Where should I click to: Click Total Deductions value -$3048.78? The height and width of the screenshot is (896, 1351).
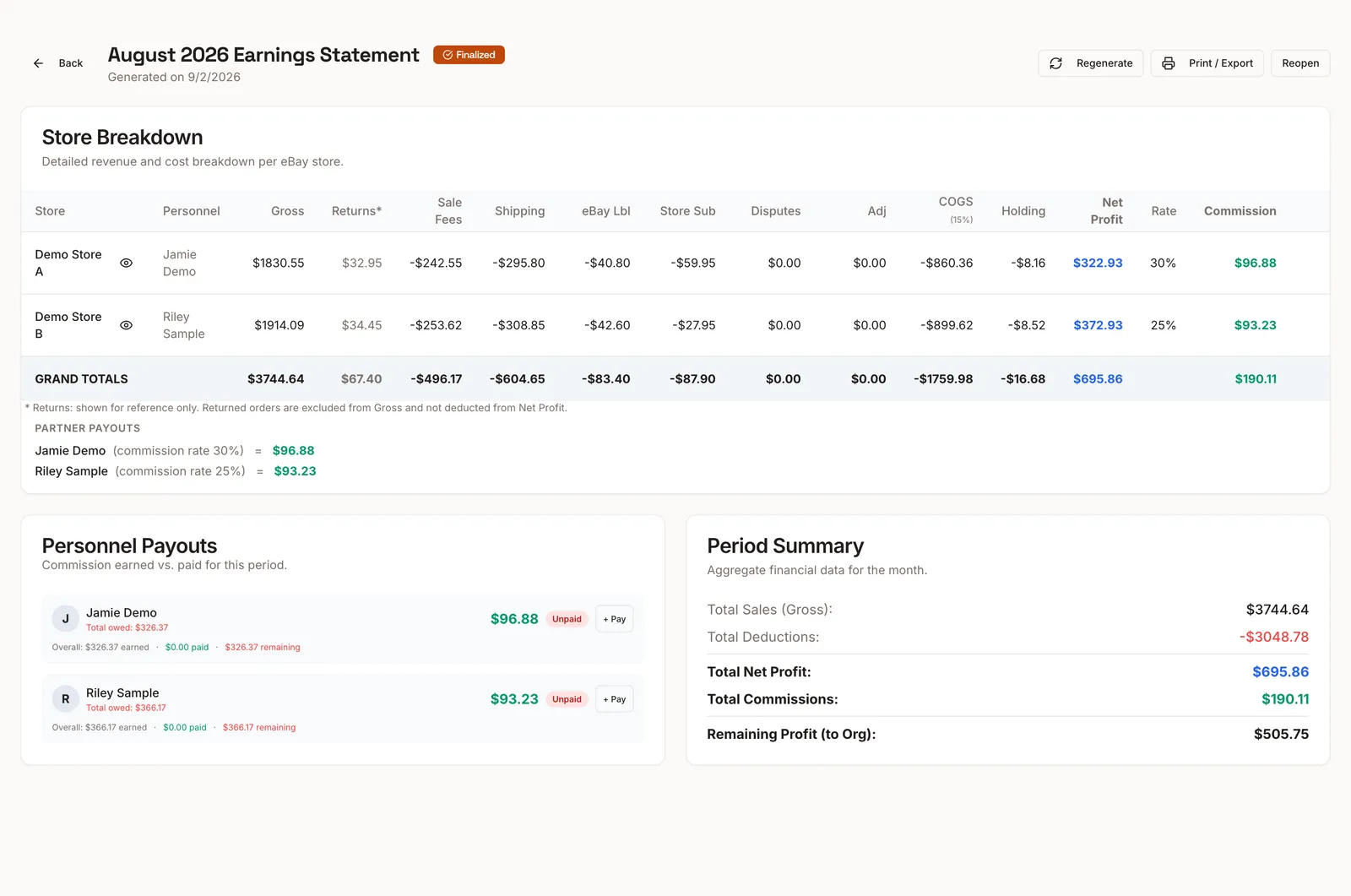1274,637
